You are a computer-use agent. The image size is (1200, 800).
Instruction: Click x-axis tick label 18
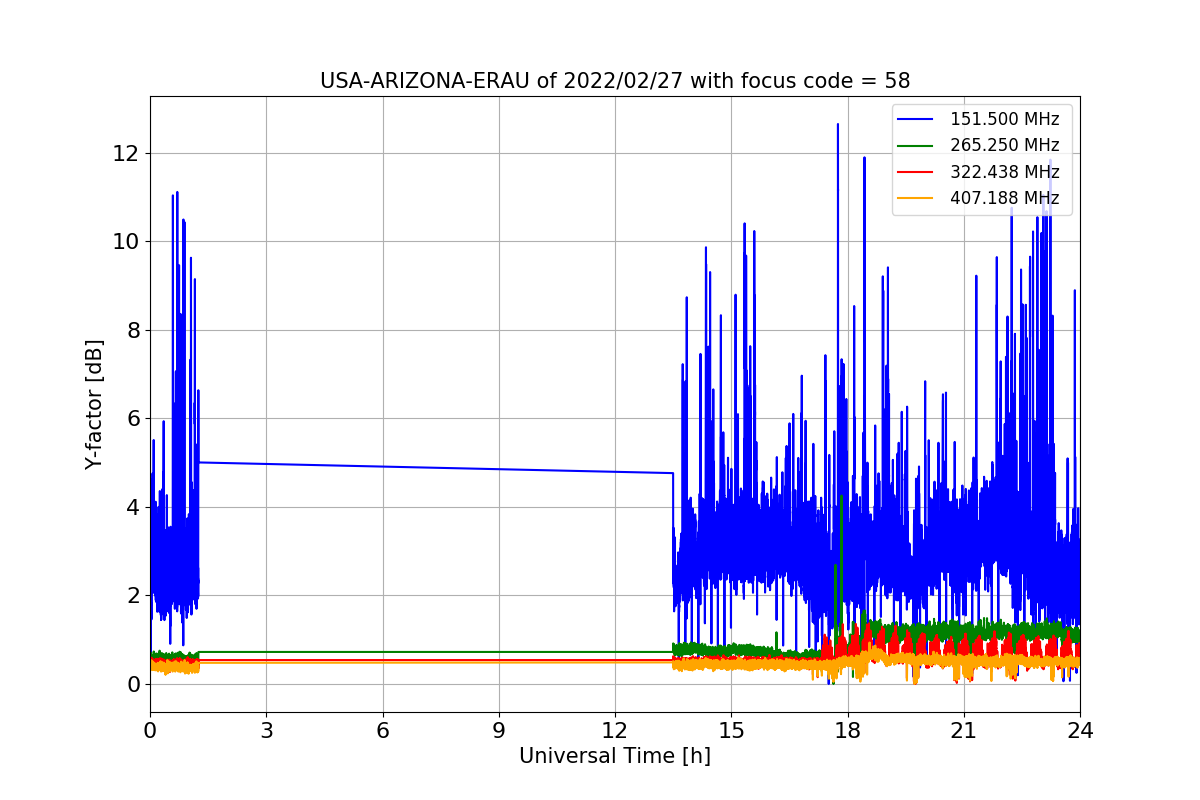click(847, 730)
